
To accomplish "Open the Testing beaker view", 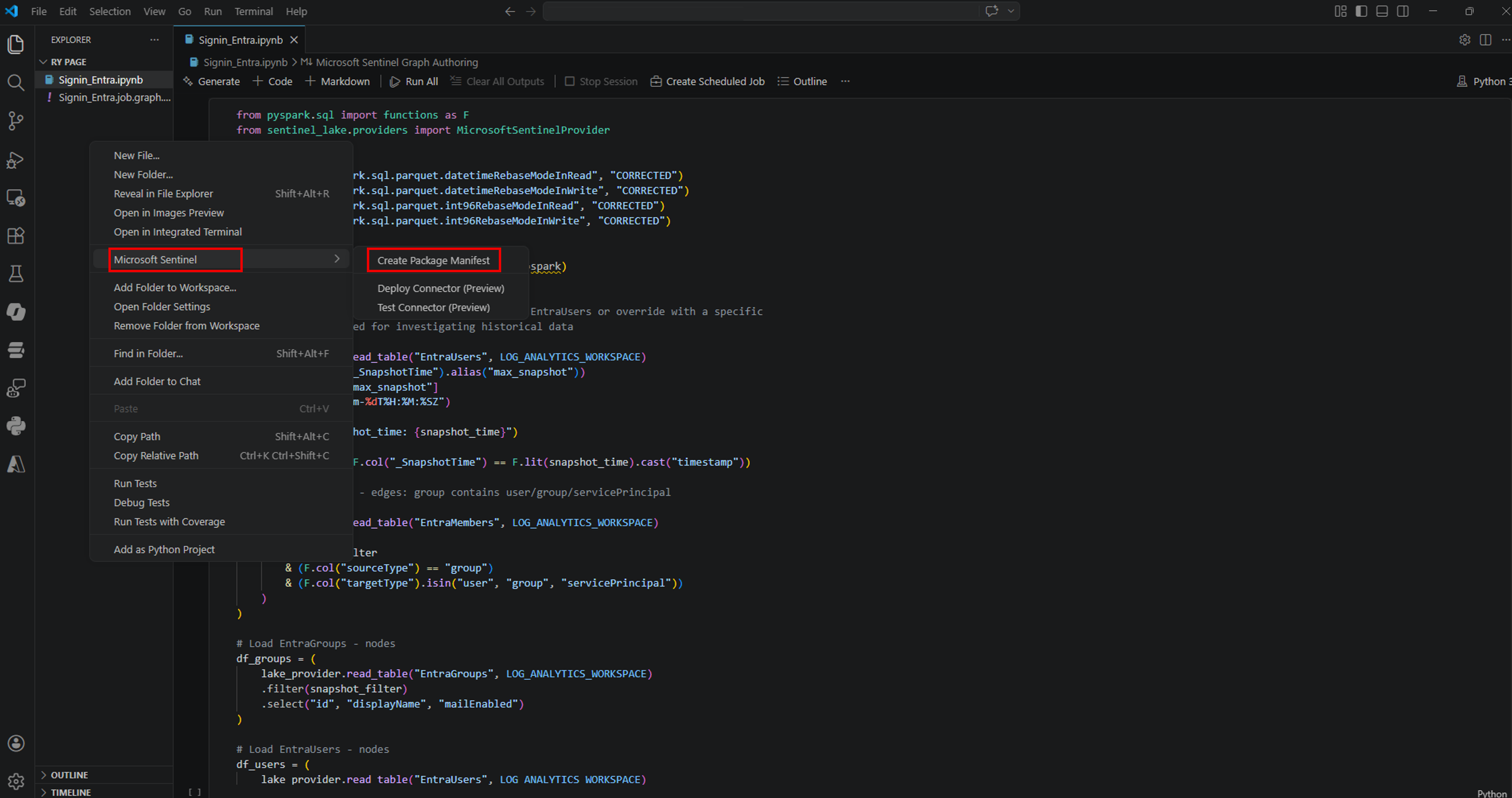I will [x=16, y=273].
